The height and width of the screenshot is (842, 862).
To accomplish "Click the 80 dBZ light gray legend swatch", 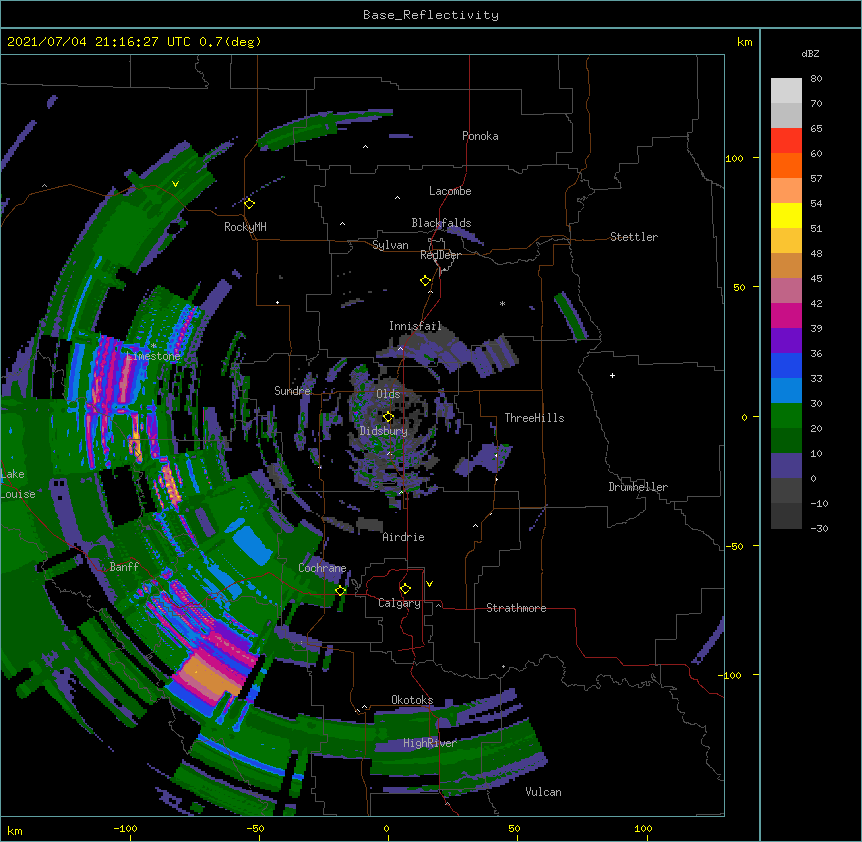I will tap(786, 91).
